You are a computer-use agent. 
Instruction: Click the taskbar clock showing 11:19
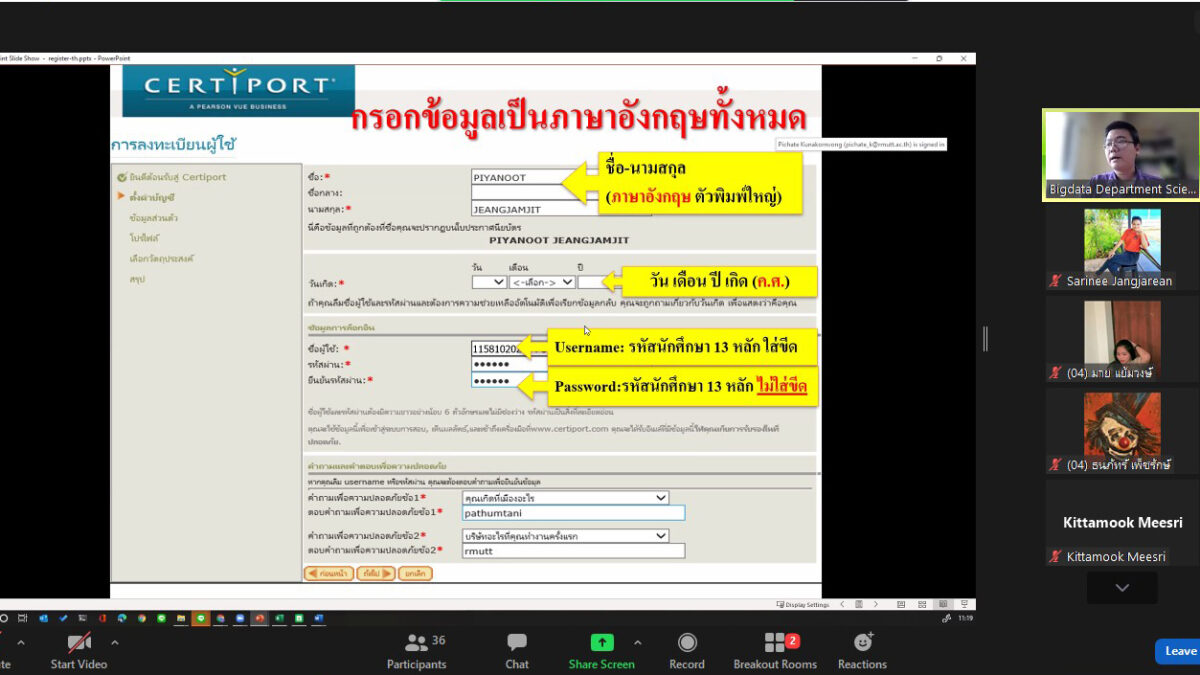point(964,618)
